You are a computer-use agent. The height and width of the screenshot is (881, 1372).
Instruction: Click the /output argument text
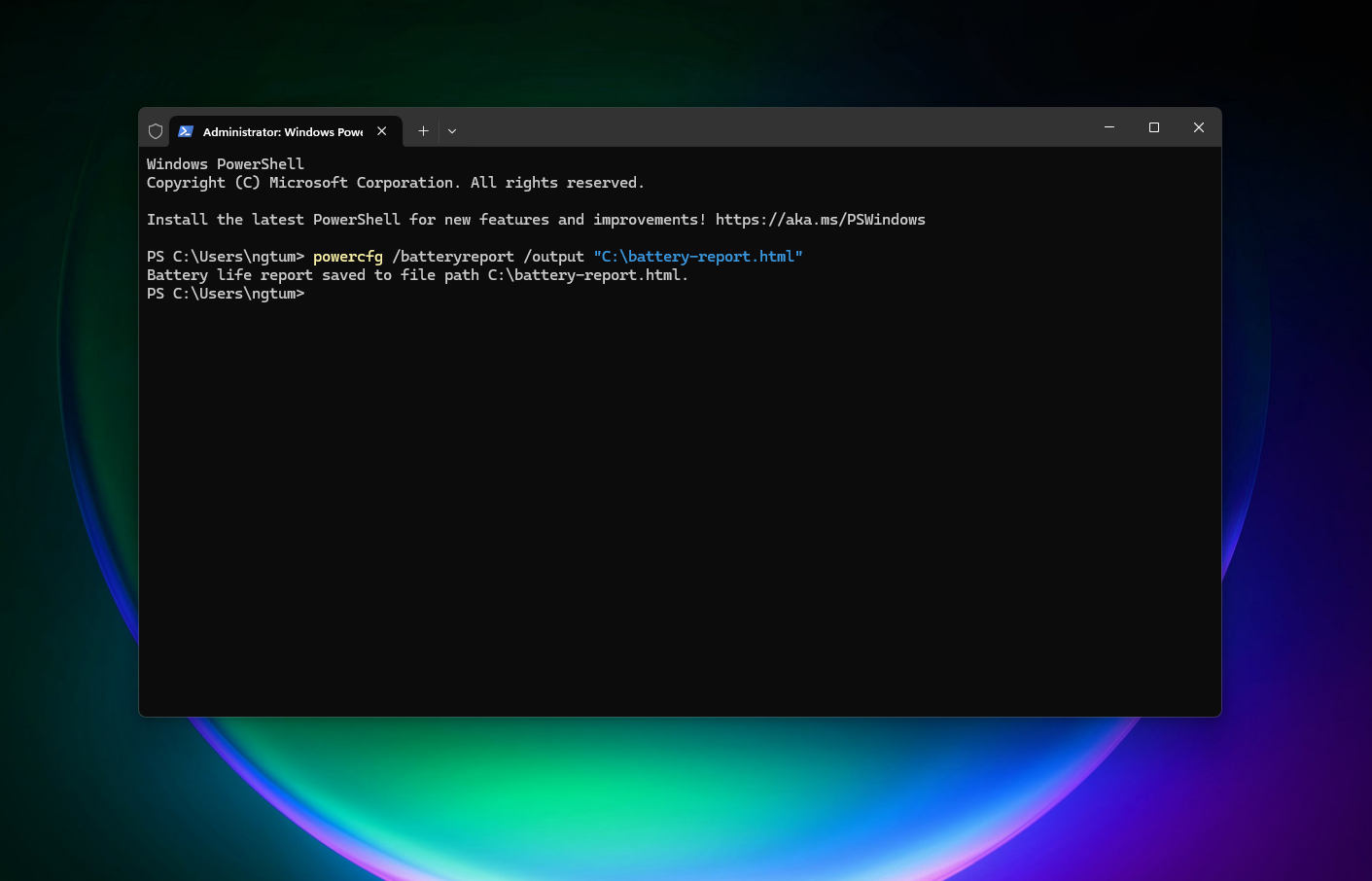[x=554, y=257]
